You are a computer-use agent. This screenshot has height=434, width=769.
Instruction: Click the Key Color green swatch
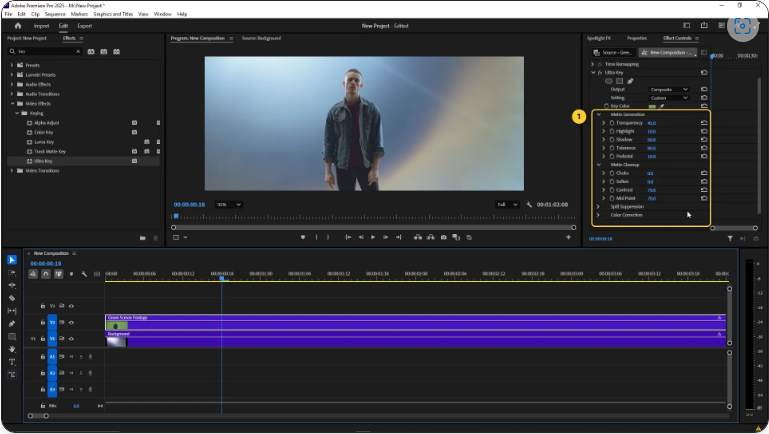[x=652, y=106]
